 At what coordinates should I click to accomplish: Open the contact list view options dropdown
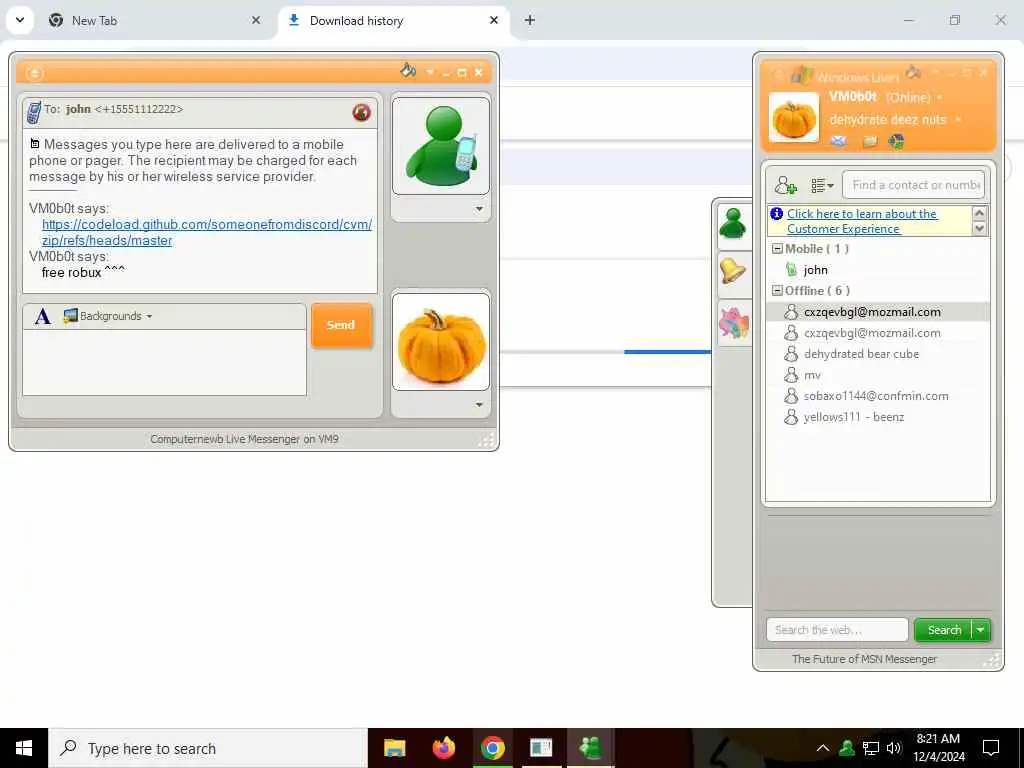click(822, 185)
